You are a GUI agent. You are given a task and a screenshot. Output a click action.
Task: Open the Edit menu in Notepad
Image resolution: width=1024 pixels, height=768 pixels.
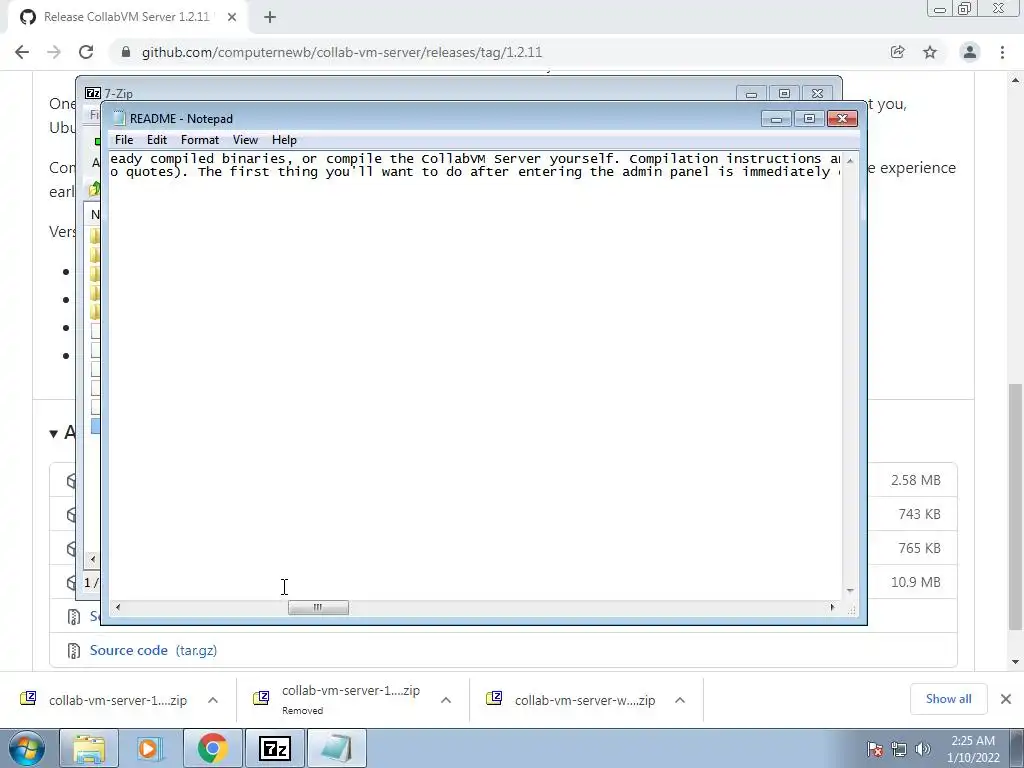click(157, 140)
